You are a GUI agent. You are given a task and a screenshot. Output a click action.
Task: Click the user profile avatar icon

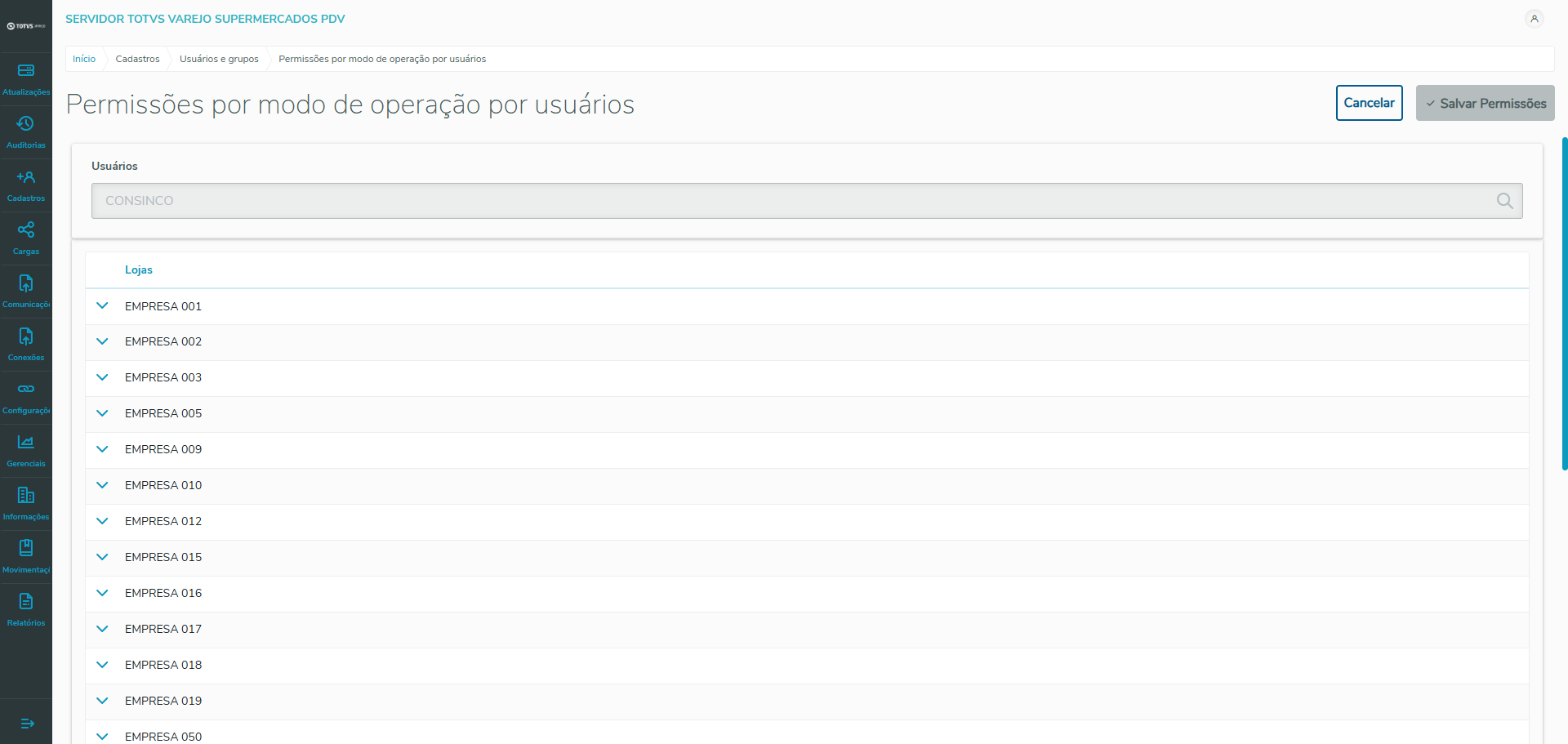pyautogui.click(x=1535, y=19)
